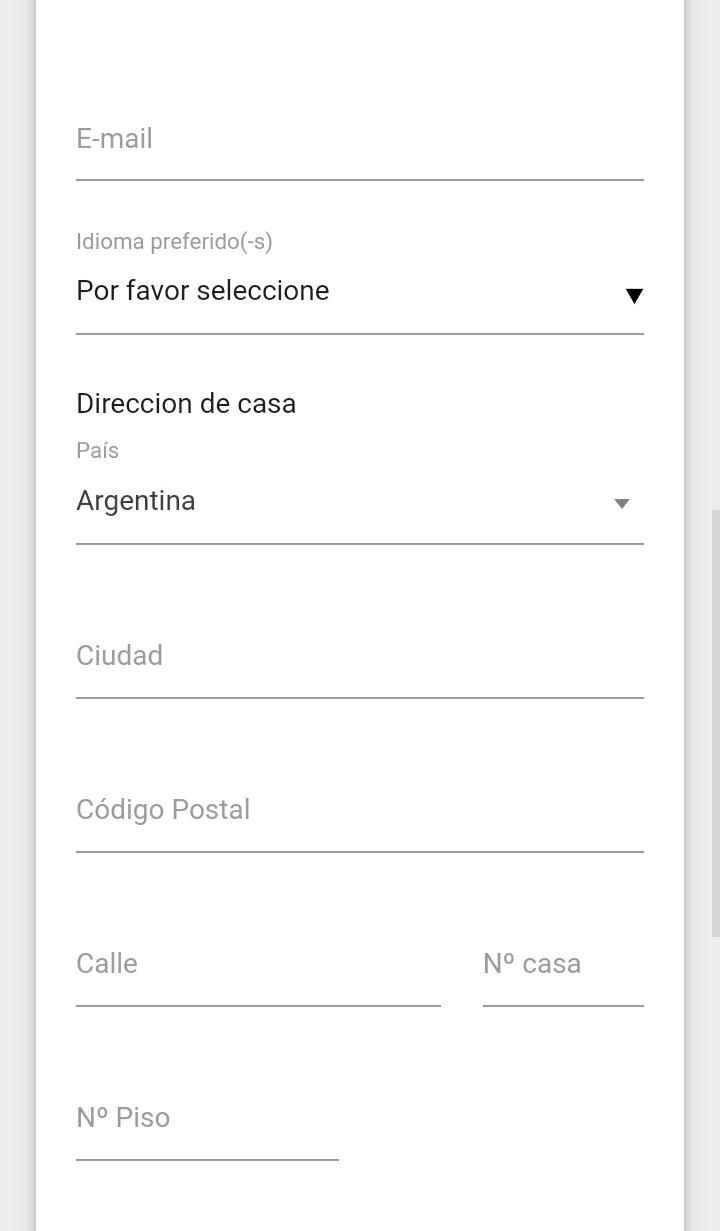
Task: Click the E-mail placeholder text
Action: point(114,139)
